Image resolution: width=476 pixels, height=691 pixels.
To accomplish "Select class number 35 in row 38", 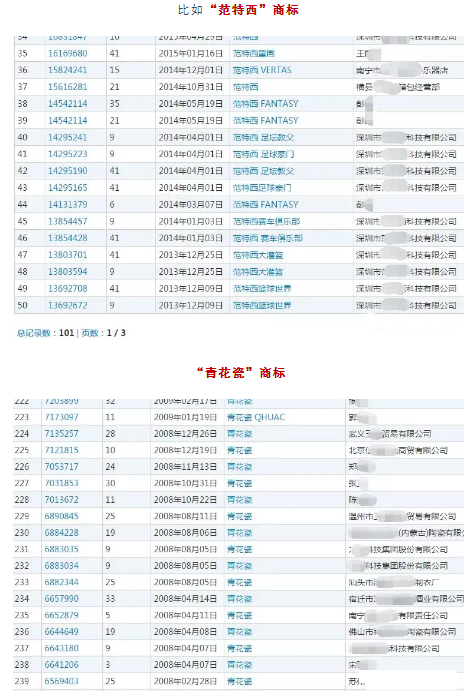I will [x=114, y=104].
